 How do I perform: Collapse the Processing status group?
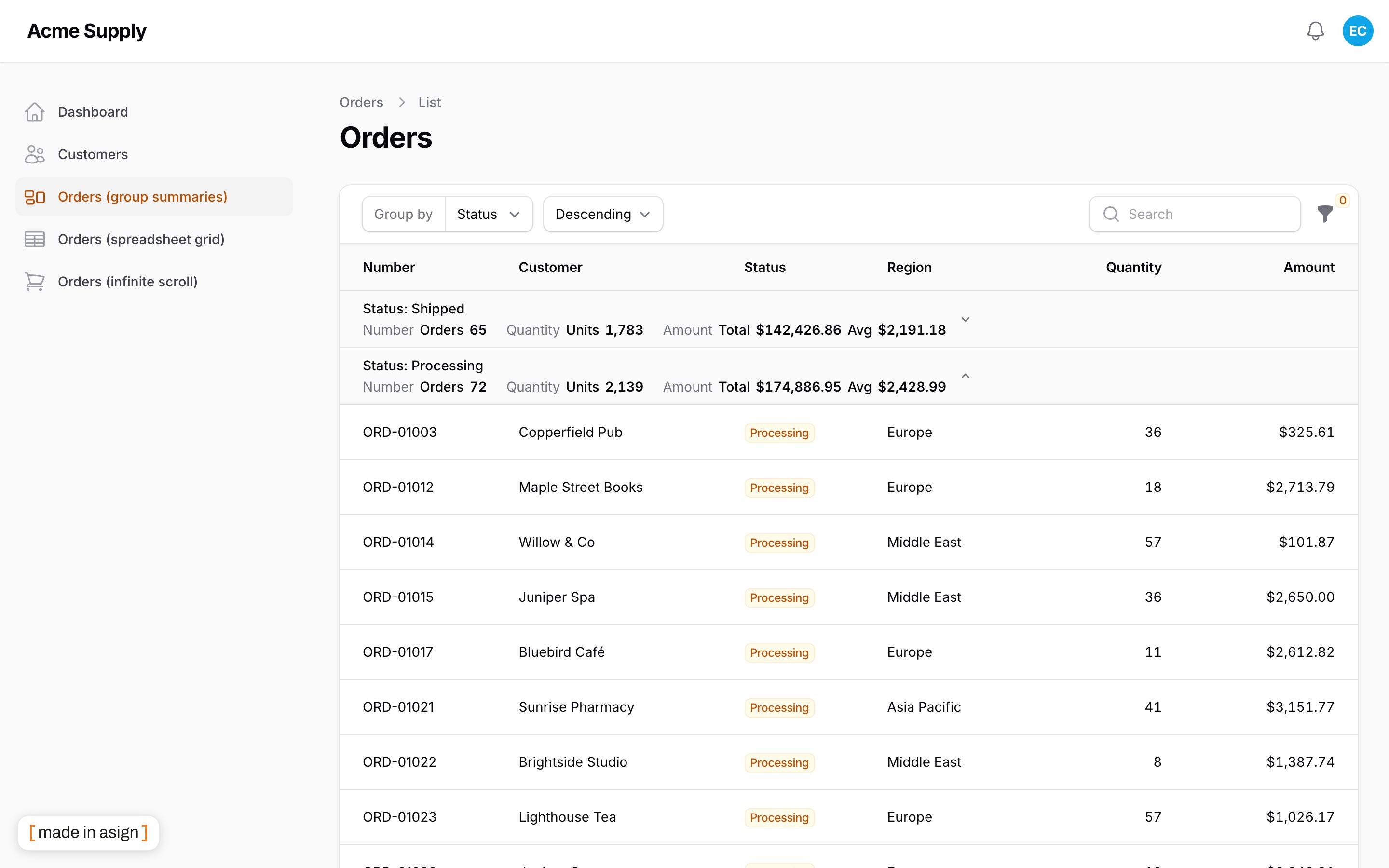pyautogui.click(x=966, y=376)
